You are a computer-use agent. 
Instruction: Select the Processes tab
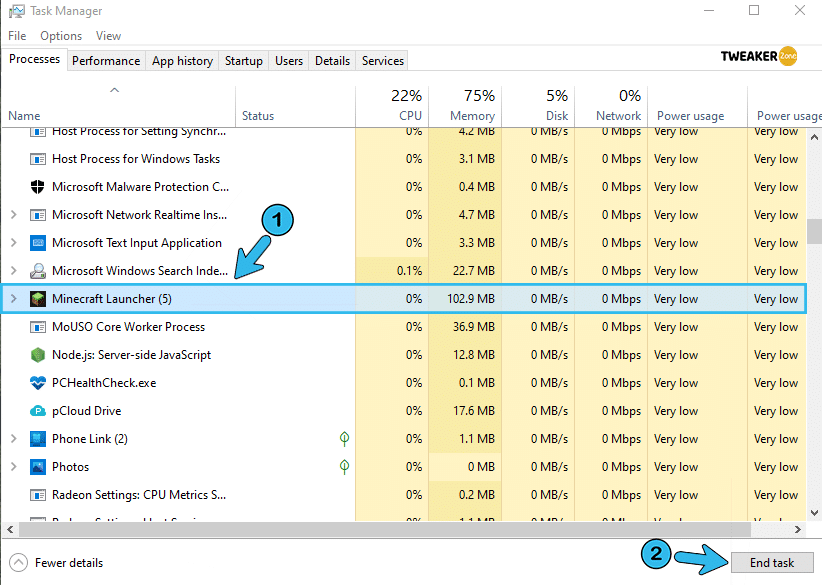tap(35, 59)
